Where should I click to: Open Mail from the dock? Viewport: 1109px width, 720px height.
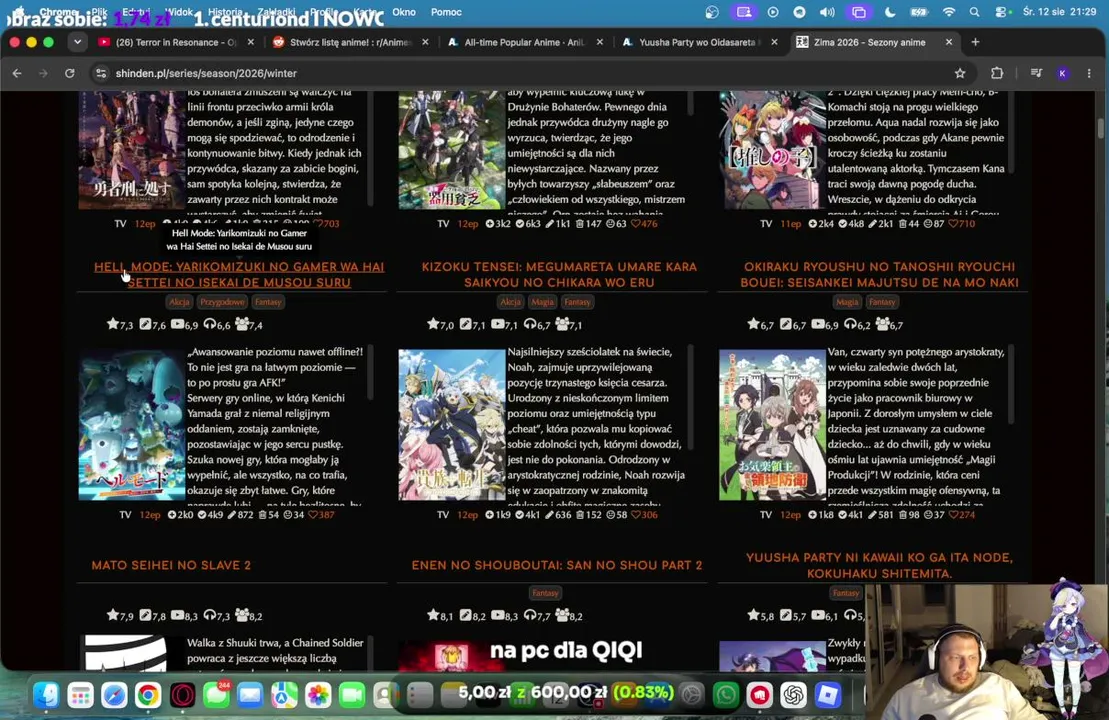point(250,695)
